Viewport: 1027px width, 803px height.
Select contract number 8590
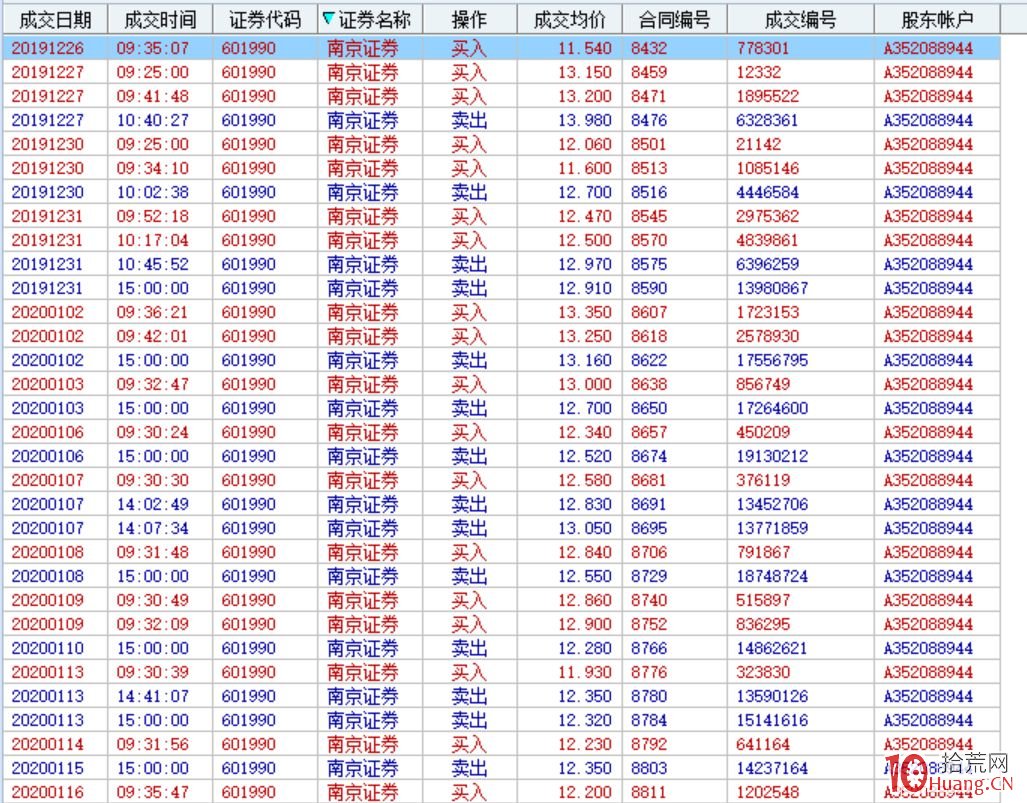[649, 289]
